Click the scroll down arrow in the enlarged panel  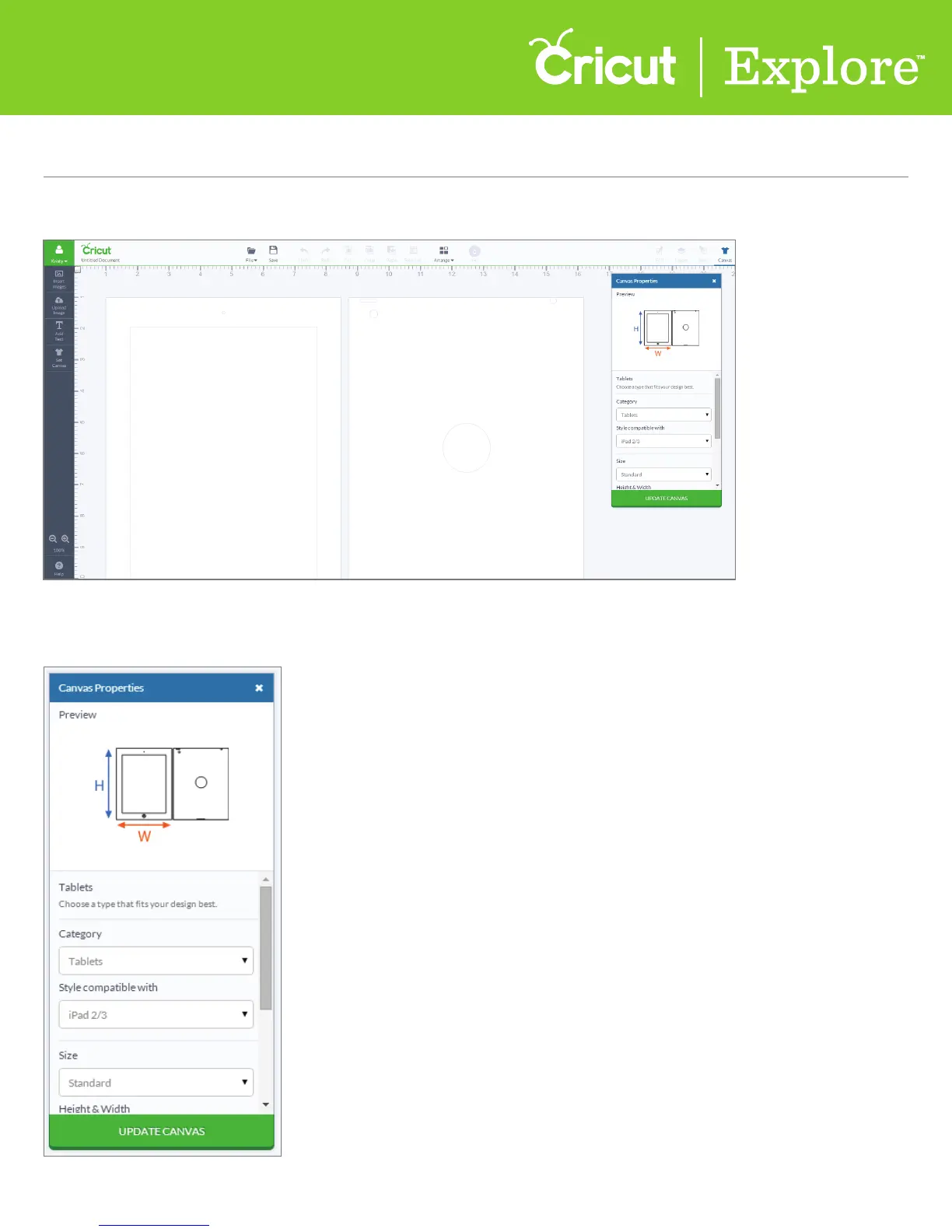tap(266, 1104)
